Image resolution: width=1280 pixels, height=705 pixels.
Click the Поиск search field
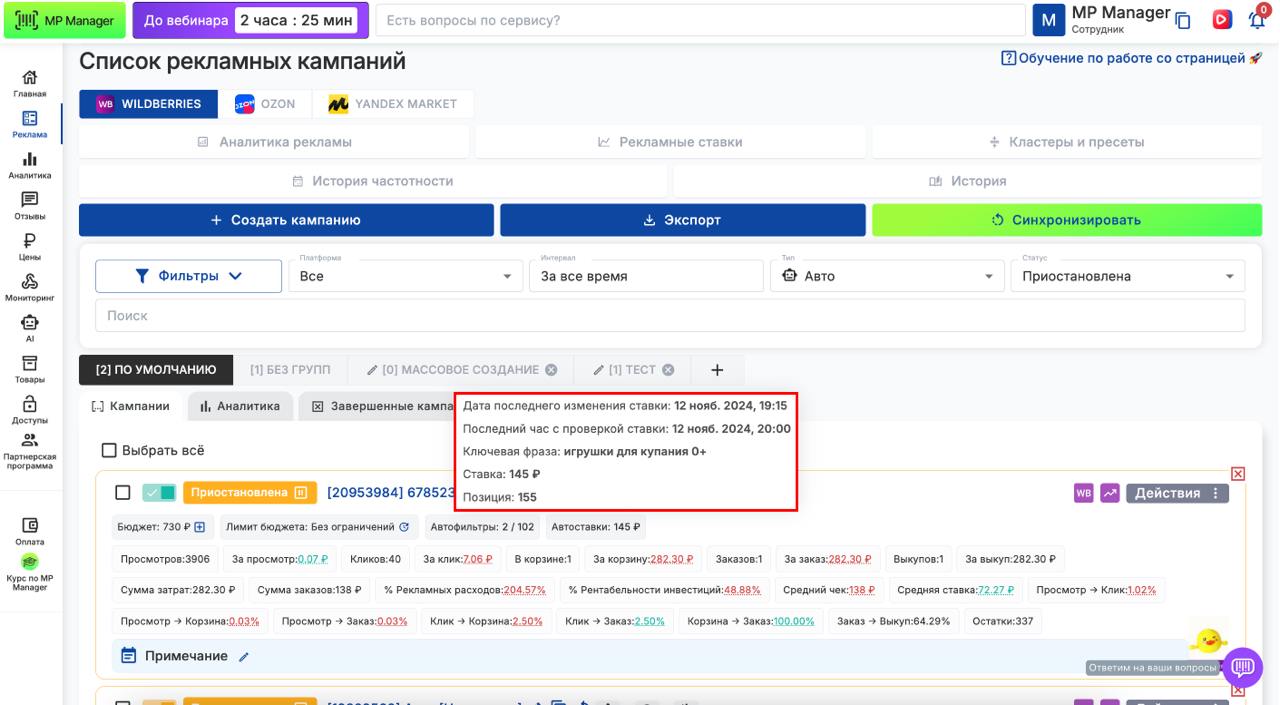pos(670,316)
